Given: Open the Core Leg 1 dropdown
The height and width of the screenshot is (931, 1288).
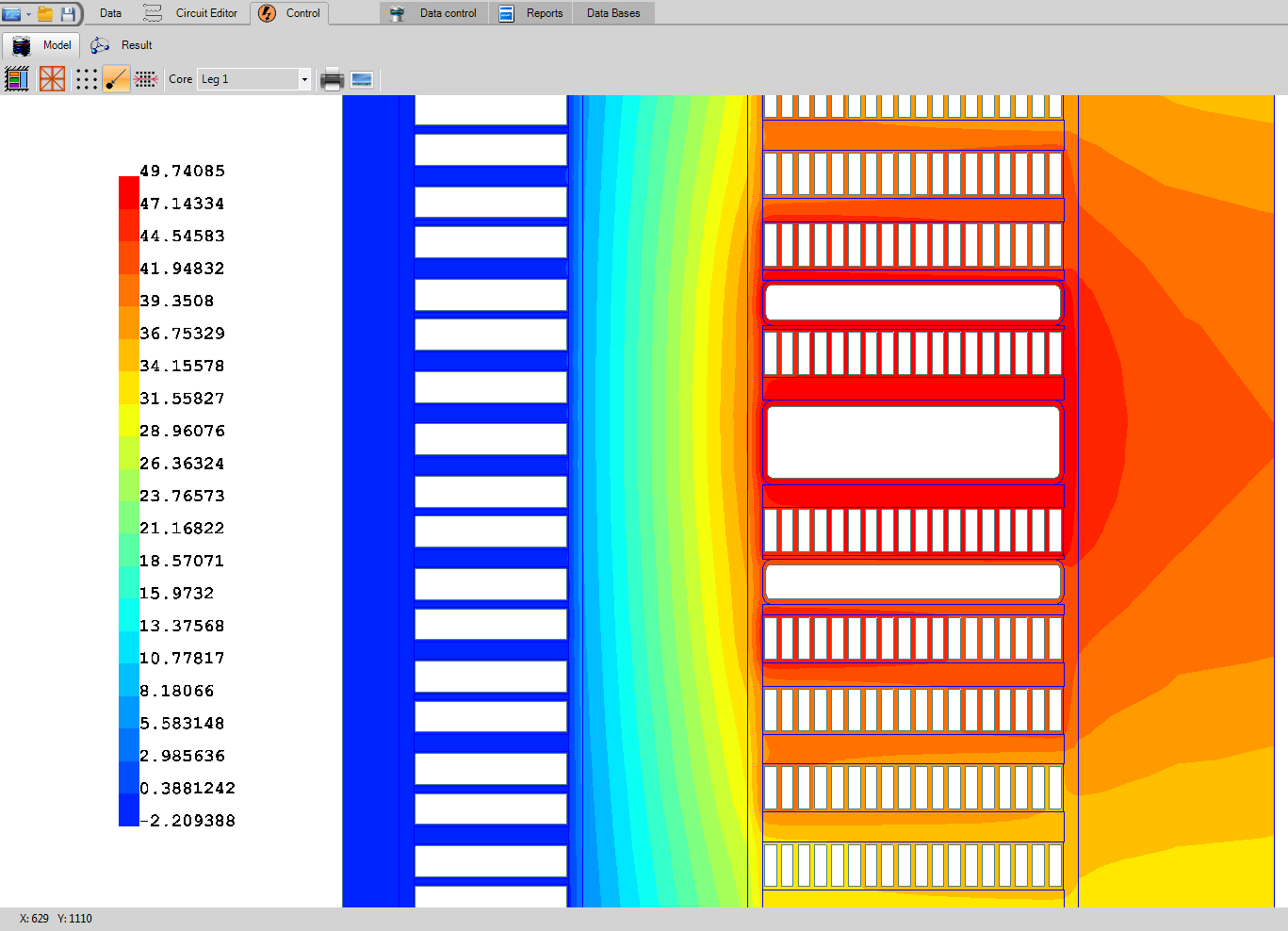Looking at the screenshot, I should pos(254,79).
